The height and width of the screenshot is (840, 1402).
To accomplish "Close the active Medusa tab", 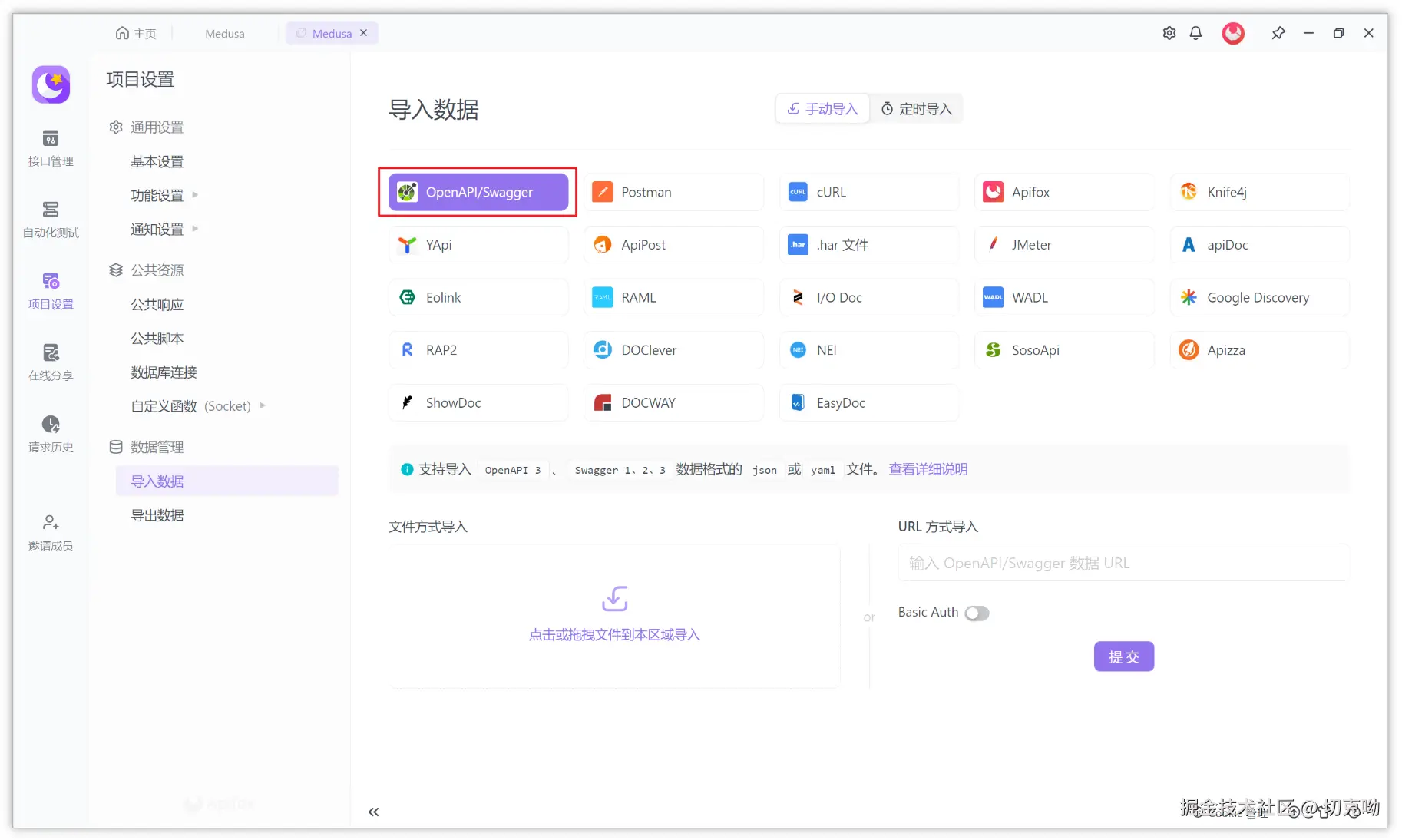I will pos(364,33).
